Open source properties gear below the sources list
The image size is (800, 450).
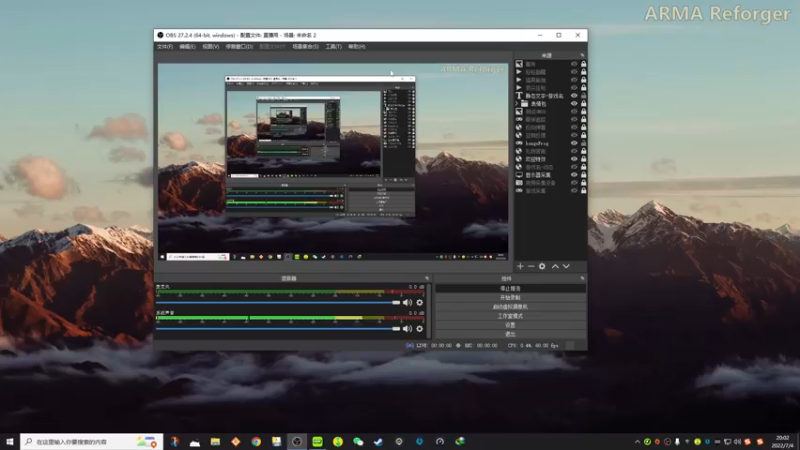[542, 266]
